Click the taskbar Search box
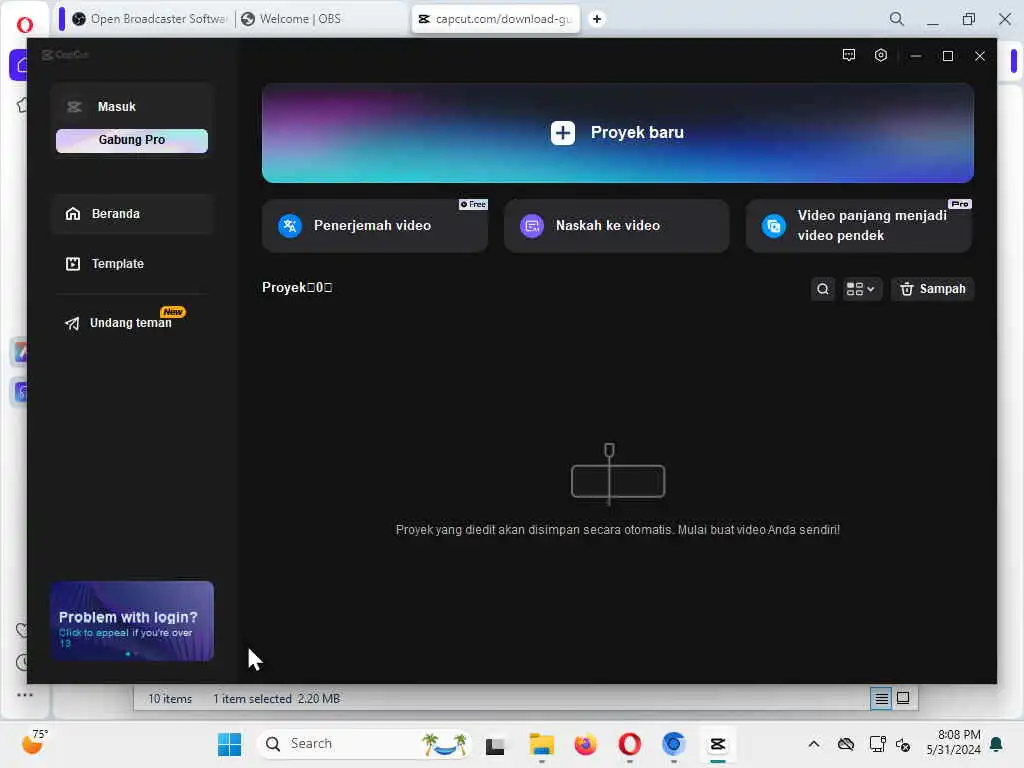 pos(364,744)
